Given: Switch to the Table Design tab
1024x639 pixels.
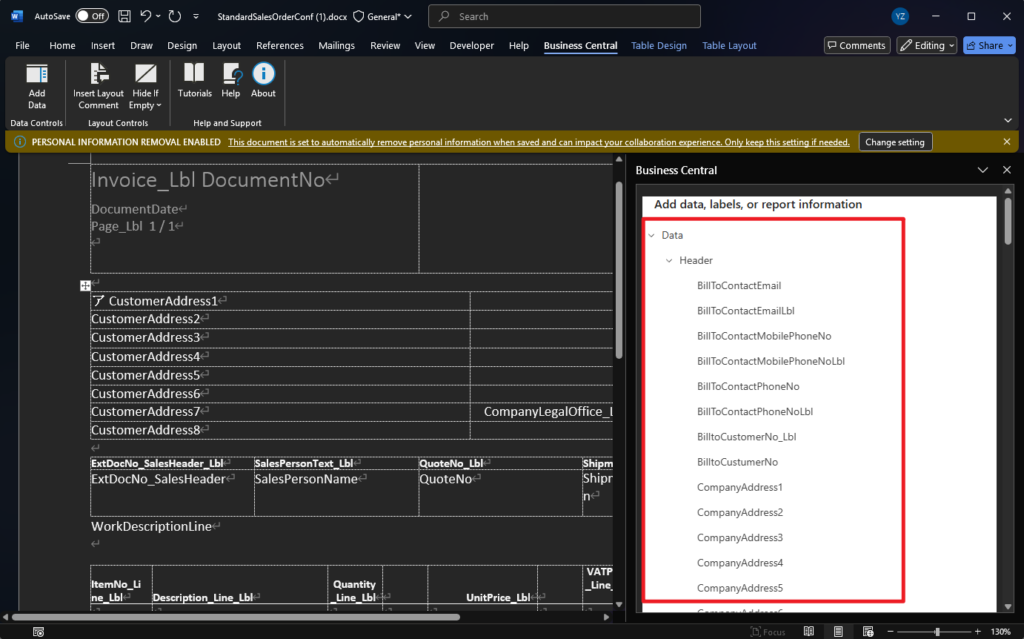Looking at the screenshot, I should coord(658,45).
